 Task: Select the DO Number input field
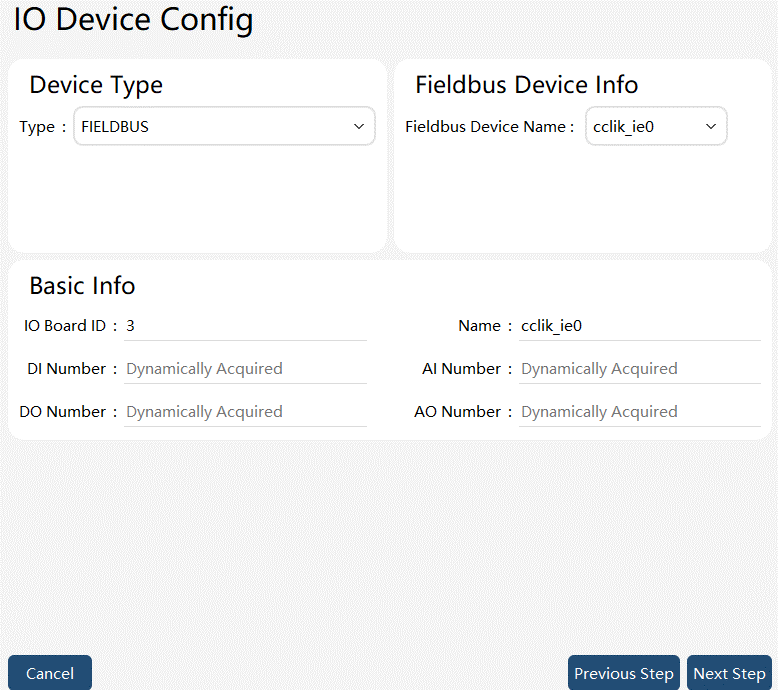pos(245,412)
